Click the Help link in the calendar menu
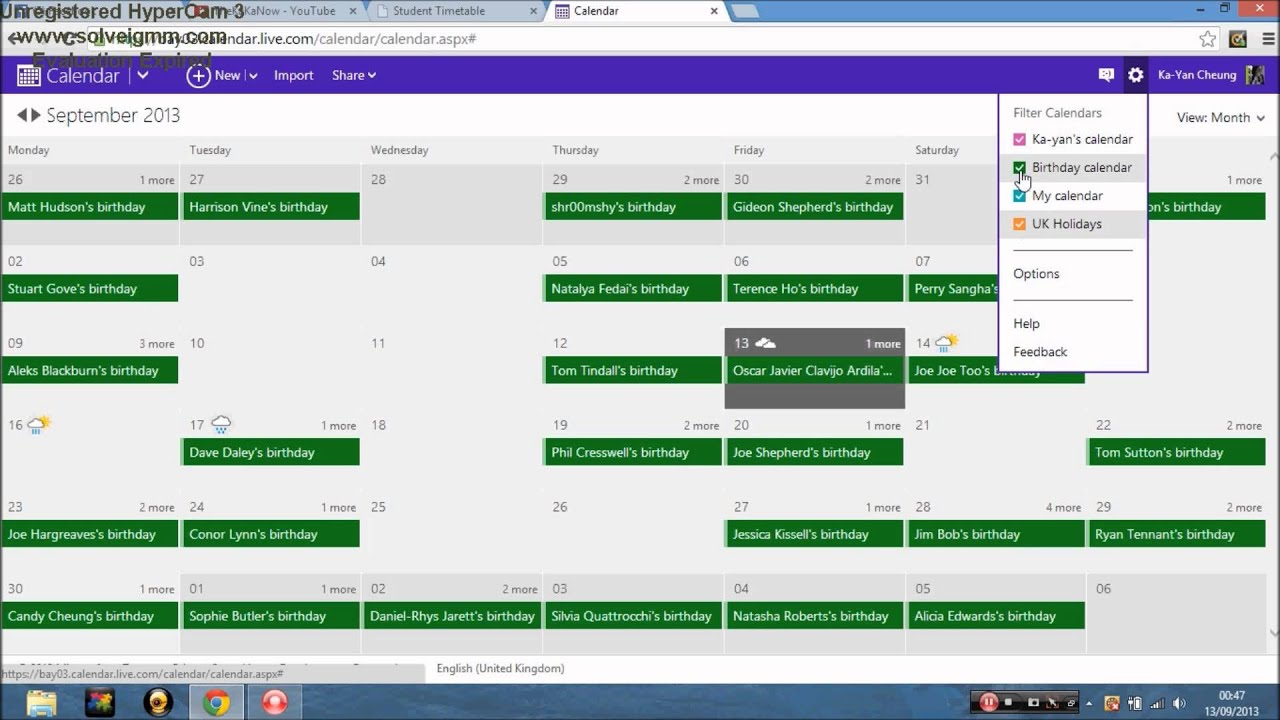Viewport: 1280px width, 720px height. click(1026, 323)
